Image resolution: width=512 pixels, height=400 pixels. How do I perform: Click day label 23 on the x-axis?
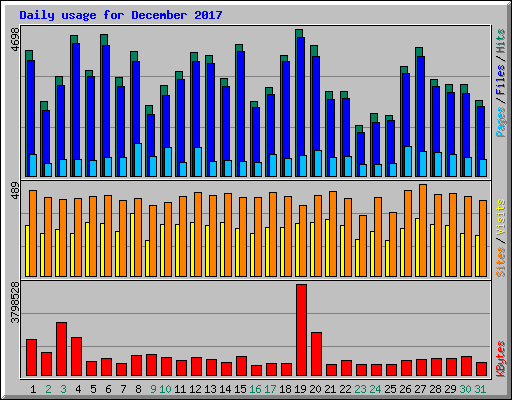pyautogui.click(x=360, y=389)
